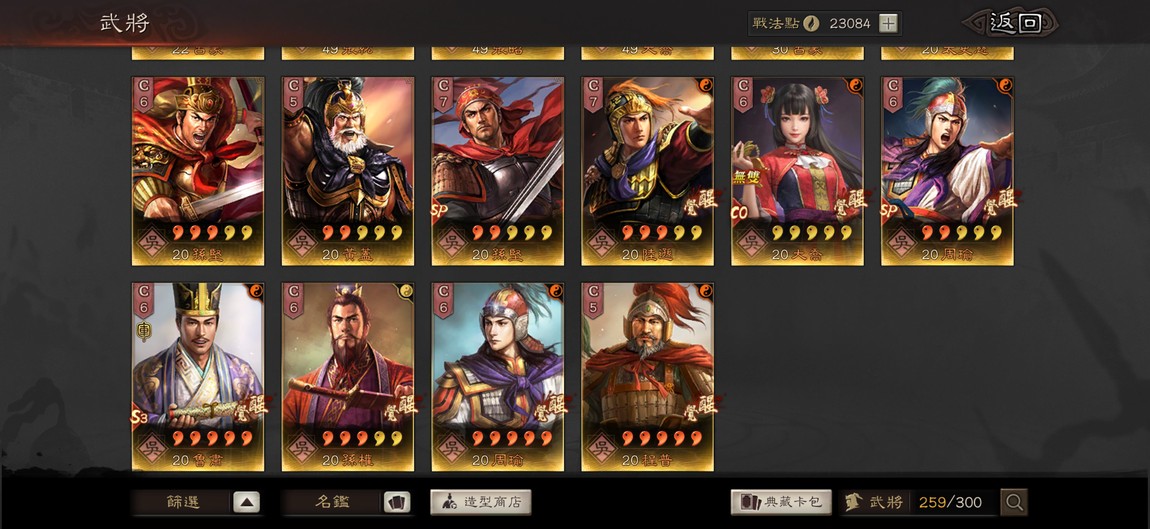Open the magnifier search icon
The width and height of the screenshot is (1150, 529).
(x=1014, y=503)
